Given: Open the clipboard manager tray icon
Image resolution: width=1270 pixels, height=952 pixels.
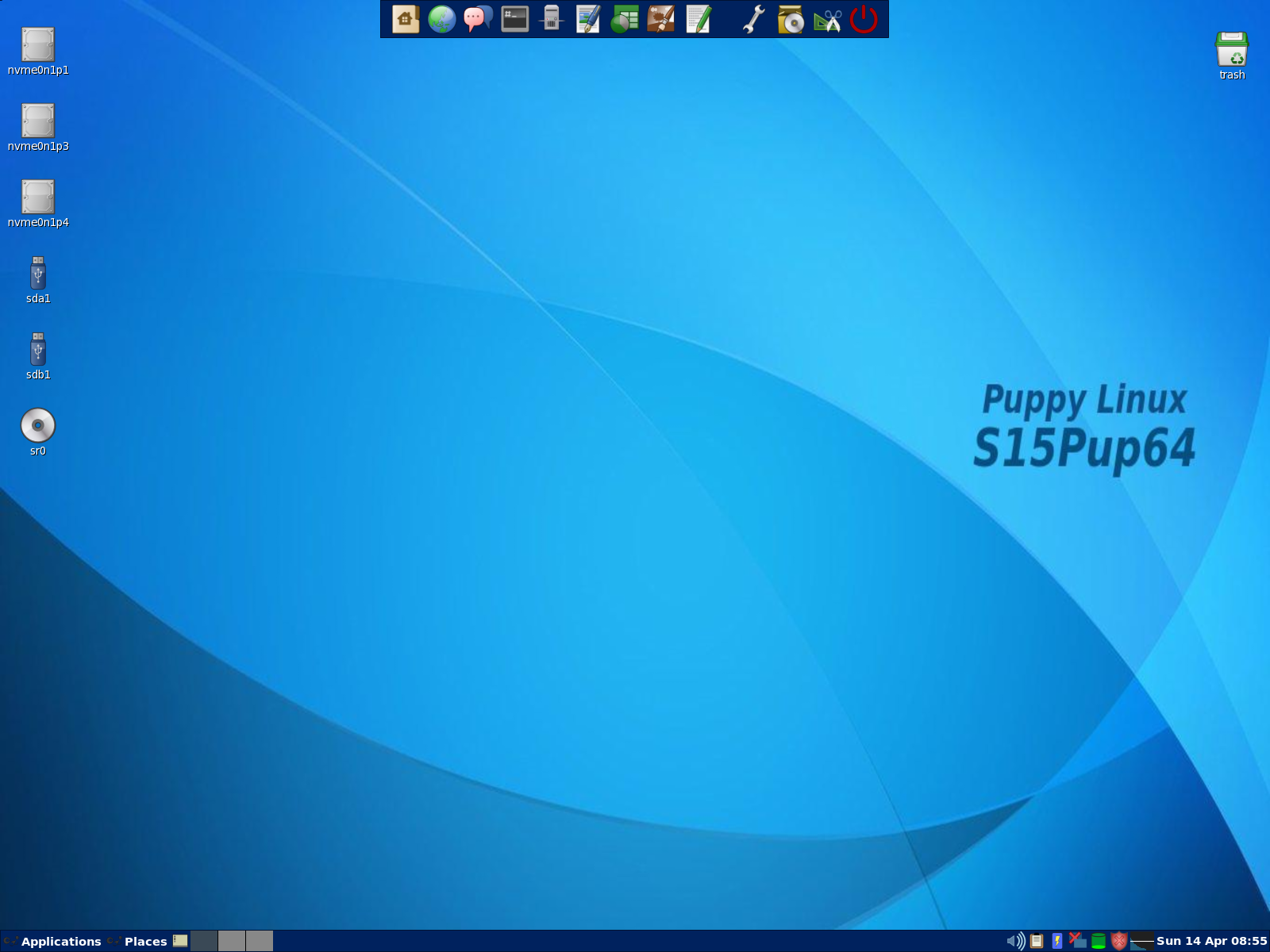Looking at the screenshot, I should pyautogui.click(x=1037, y=941).
